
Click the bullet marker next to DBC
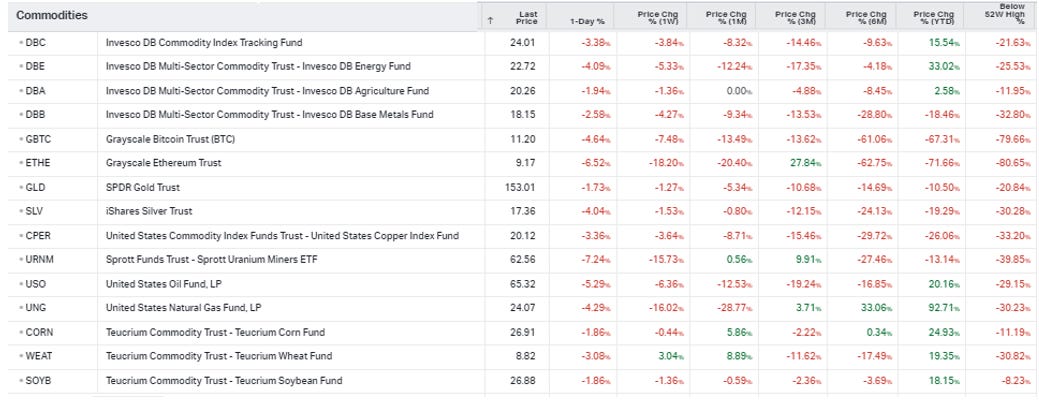click(x=20, y=43)
